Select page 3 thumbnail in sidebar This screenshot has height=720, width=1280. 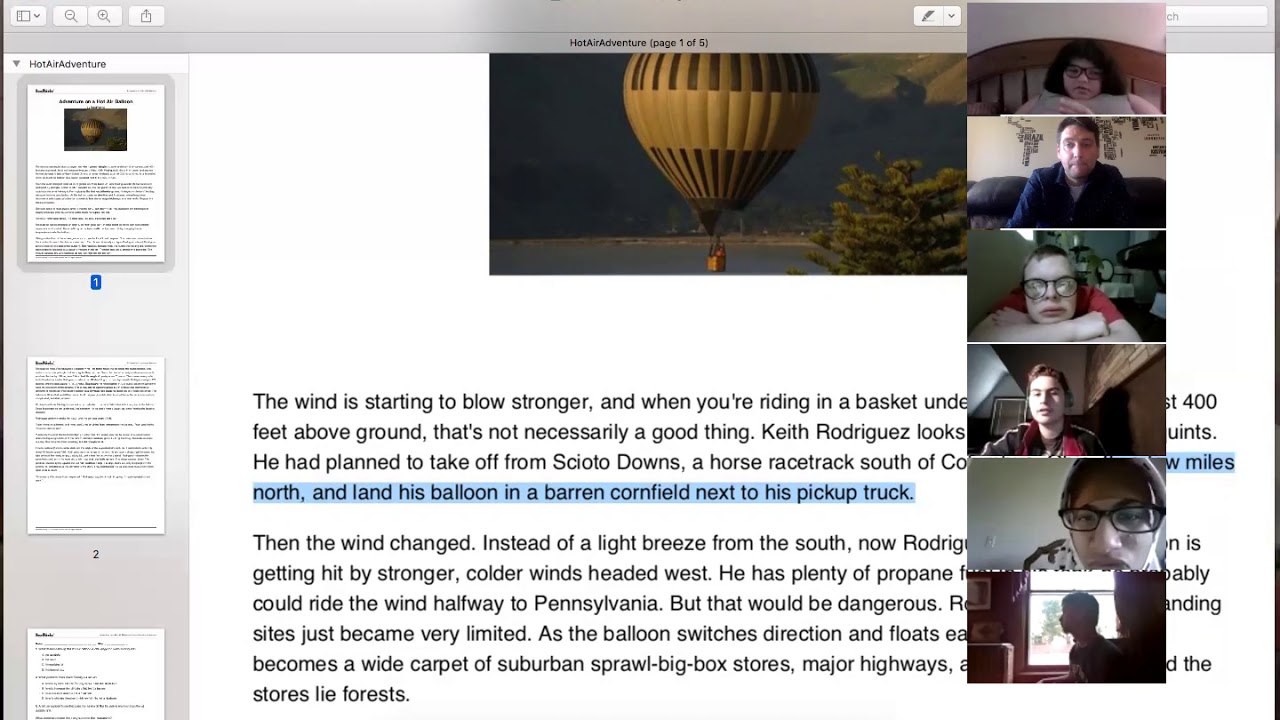coord(96,674)
